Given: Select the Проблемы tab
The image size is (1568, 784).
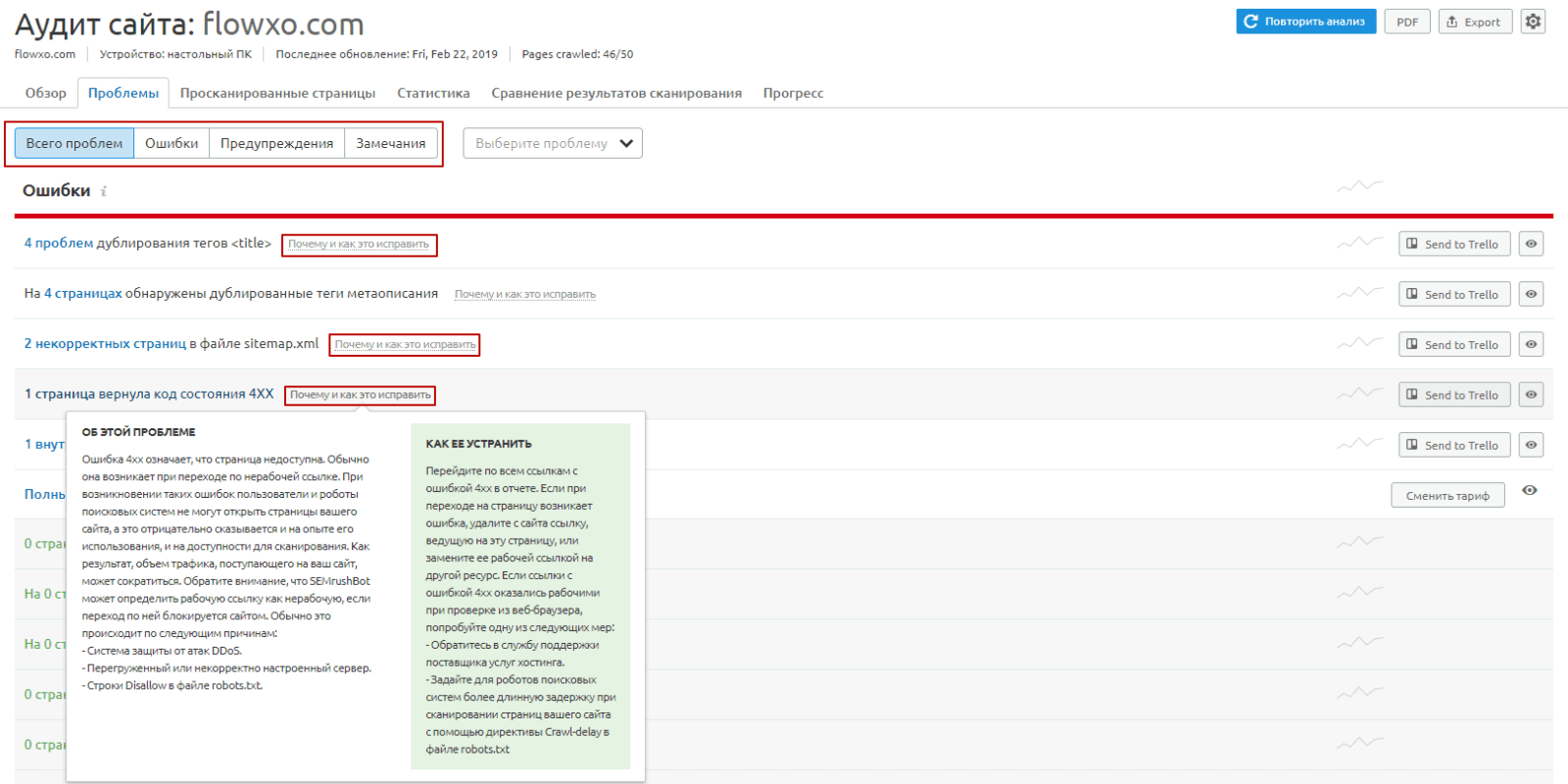Looking at the screenshot, I should (x=123, y=93).
